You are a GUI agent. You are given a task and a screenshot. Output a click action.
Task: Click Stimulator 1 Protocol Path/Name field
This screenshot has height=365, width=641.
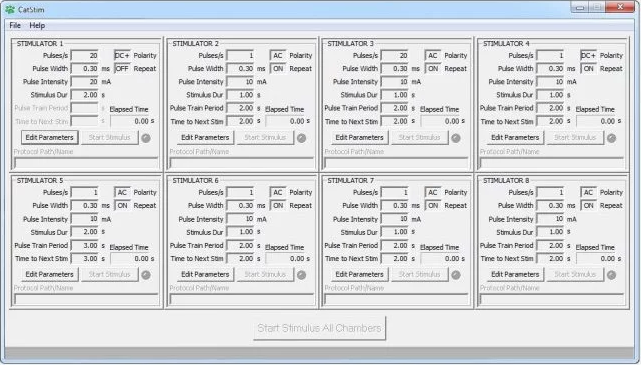point(86,163)
